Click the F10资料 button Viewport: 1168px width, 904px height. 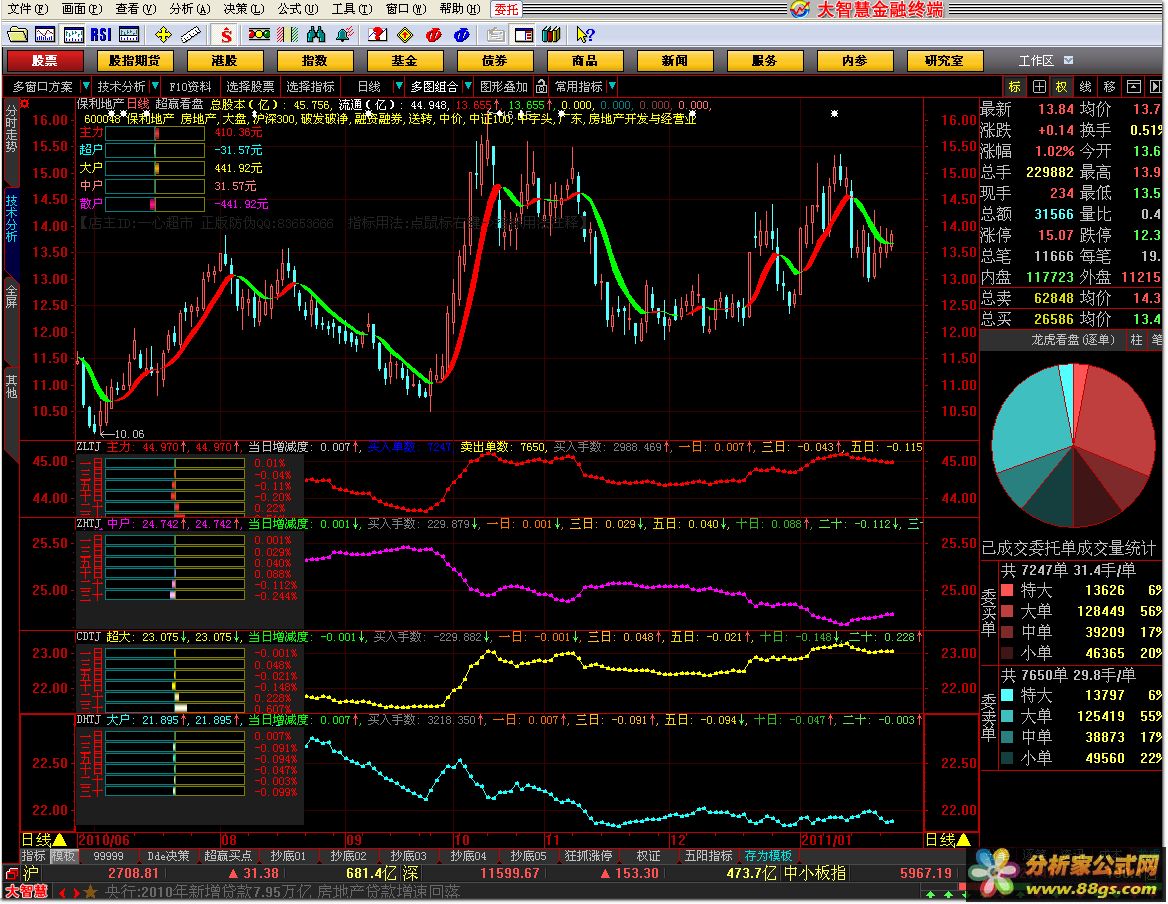[x=191, y=86]
